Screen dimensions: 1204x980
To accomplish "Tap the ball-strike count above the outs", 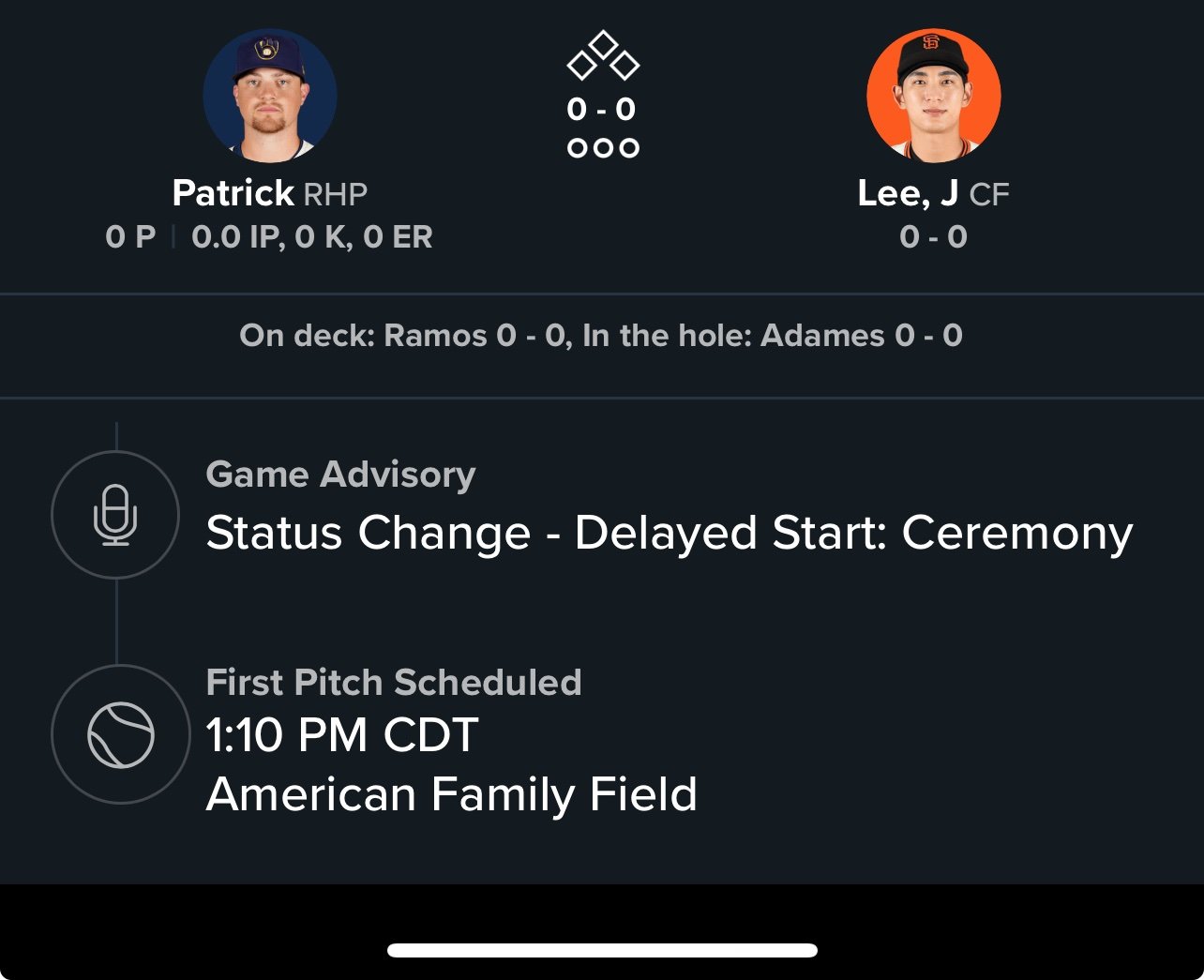I will pos(602,110).
